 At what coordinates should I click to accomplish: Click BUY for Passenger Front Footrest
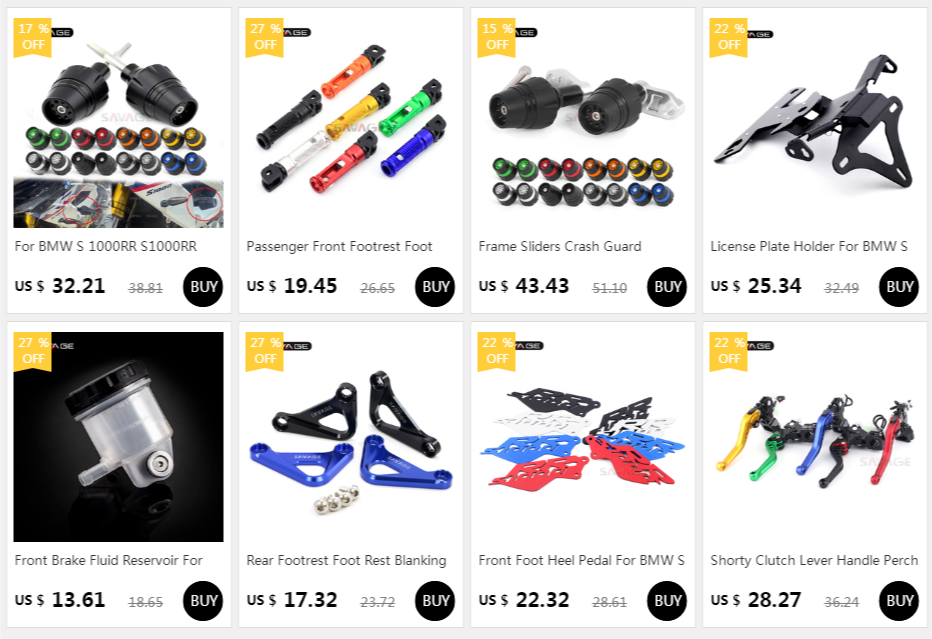coord(434,287)
